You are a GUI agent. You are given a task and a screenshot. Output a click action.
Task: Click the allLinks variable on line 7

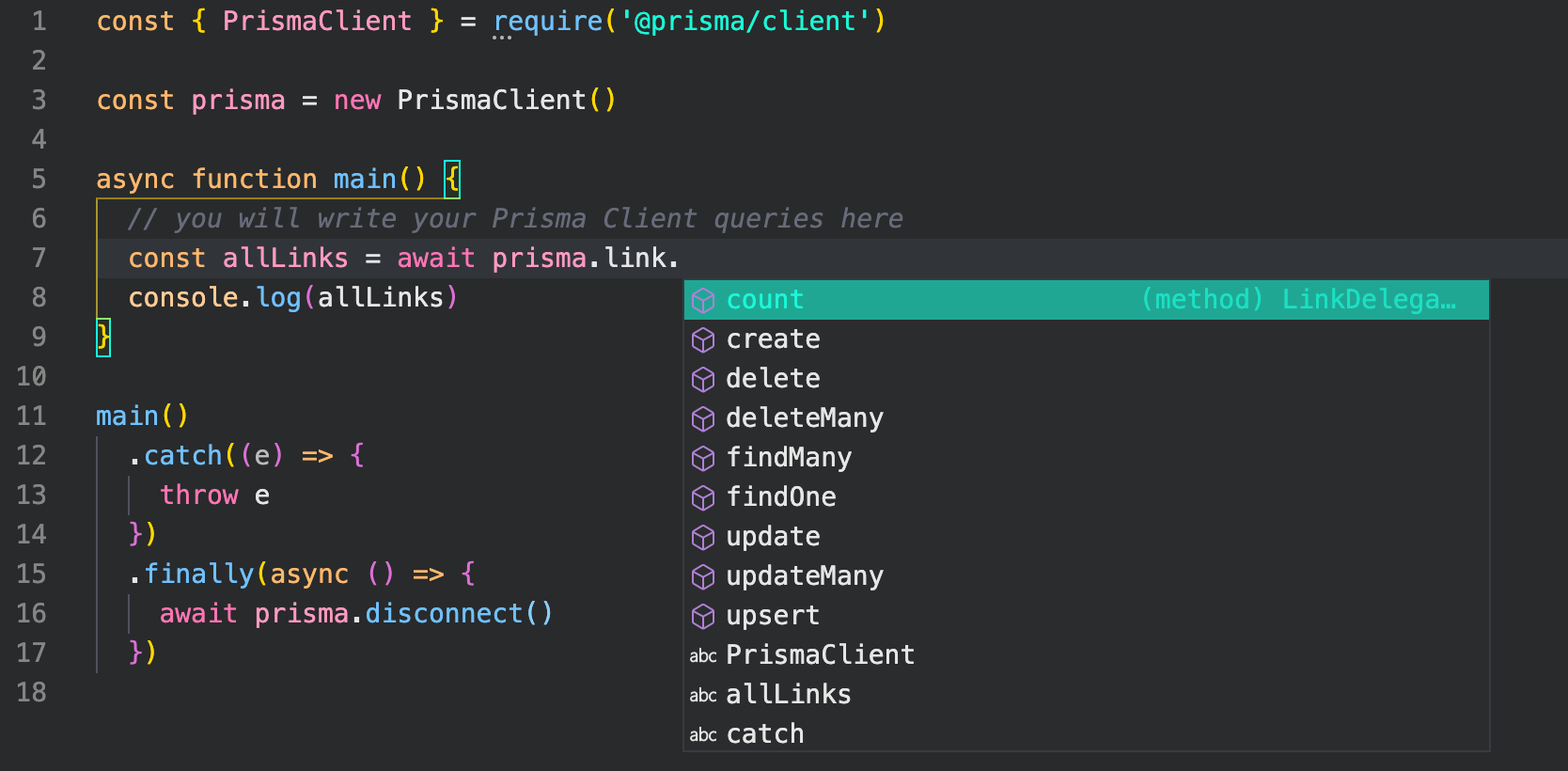tap(286, 258)
